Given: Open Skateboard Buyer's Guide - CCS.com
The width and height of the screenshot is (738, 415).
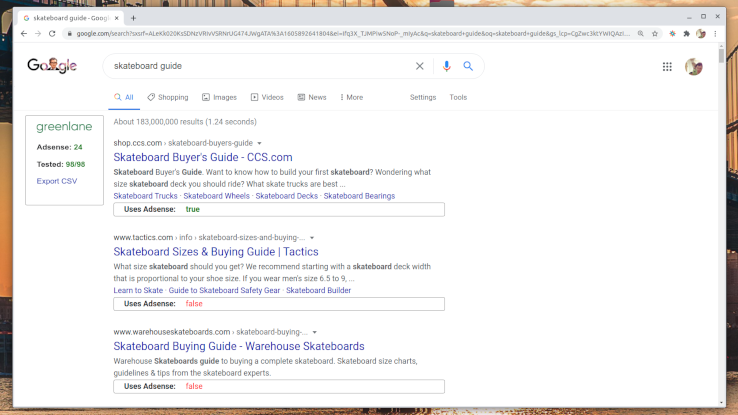Looking at the screenshot, I should 203,157.
